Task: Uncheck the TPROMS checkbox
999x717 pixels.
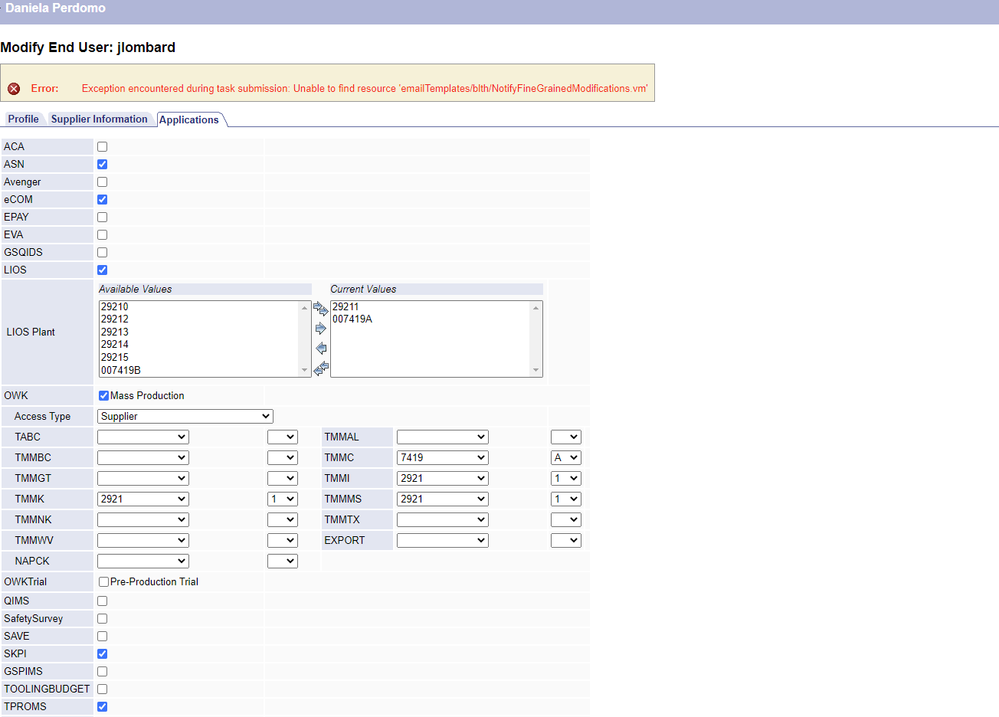Action: [x=102, y=707]
